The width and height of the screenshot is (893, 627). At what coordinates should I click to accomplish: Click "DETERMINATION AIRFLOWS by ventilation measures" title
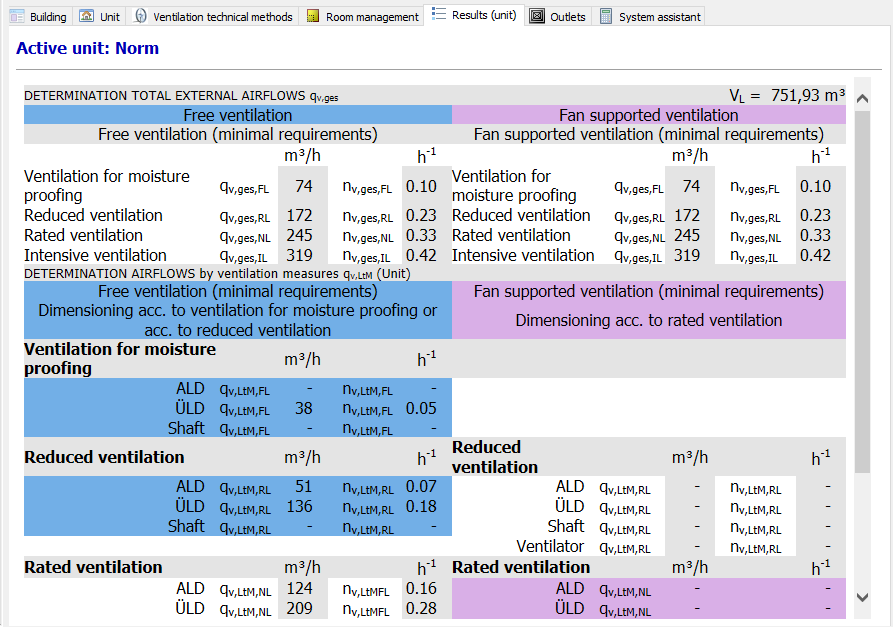click(x=217, y=274)
